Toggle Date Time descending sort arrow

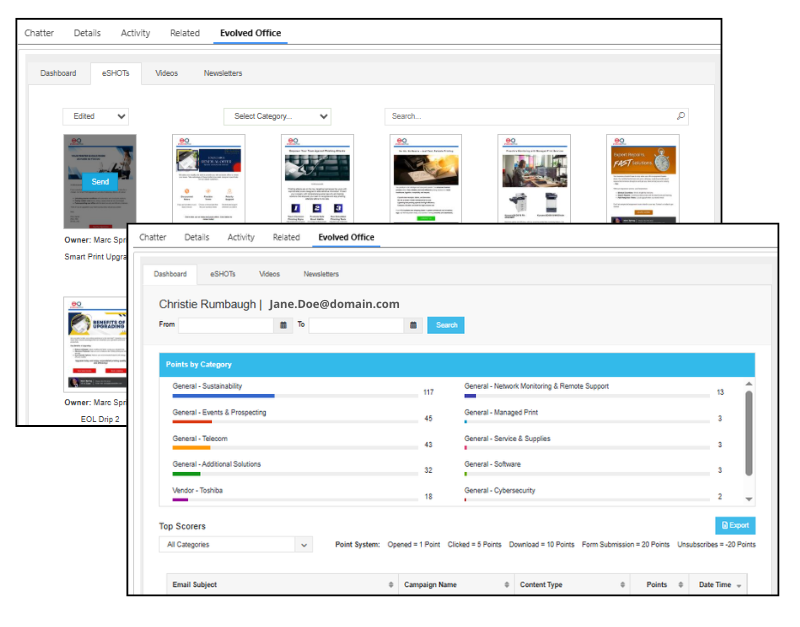[739, 585]
